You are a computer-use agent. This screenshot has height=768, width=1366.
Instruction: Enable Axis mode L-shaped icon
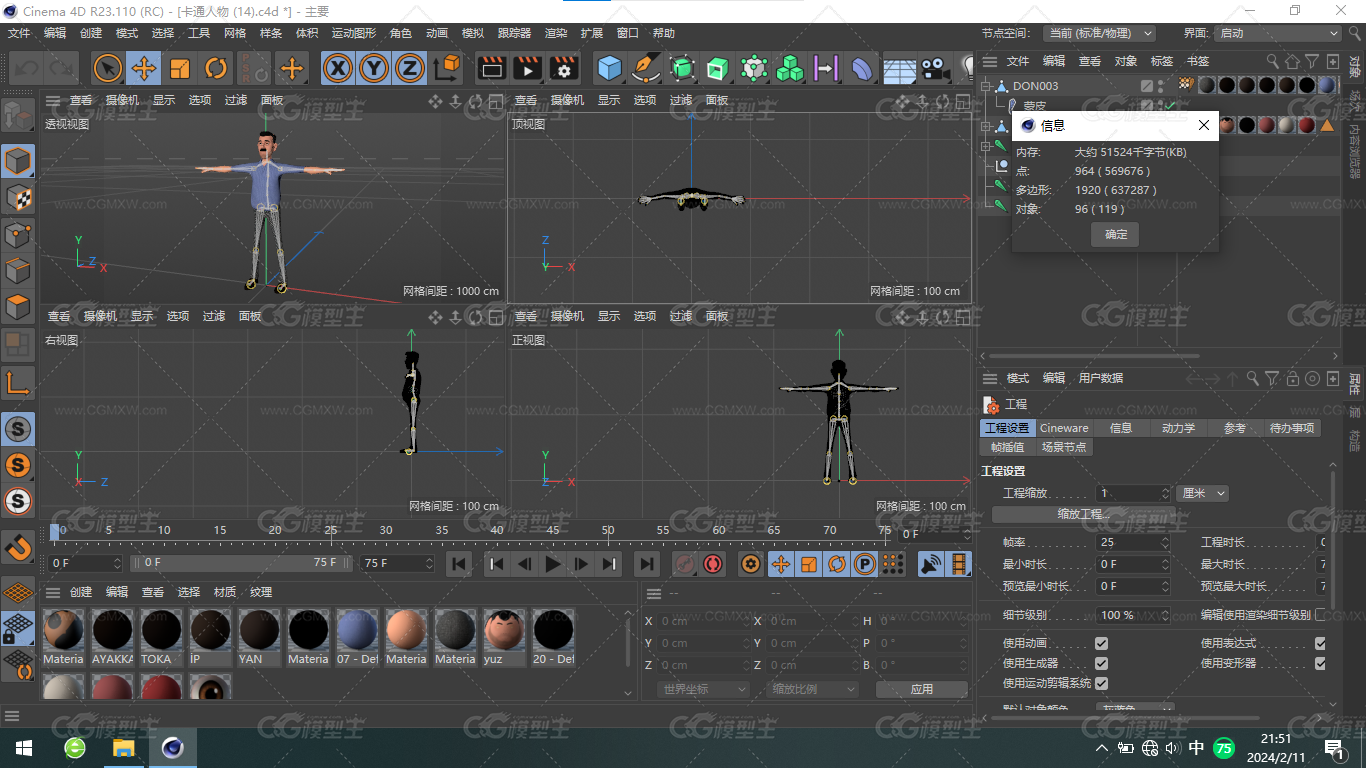click(18, 382)
